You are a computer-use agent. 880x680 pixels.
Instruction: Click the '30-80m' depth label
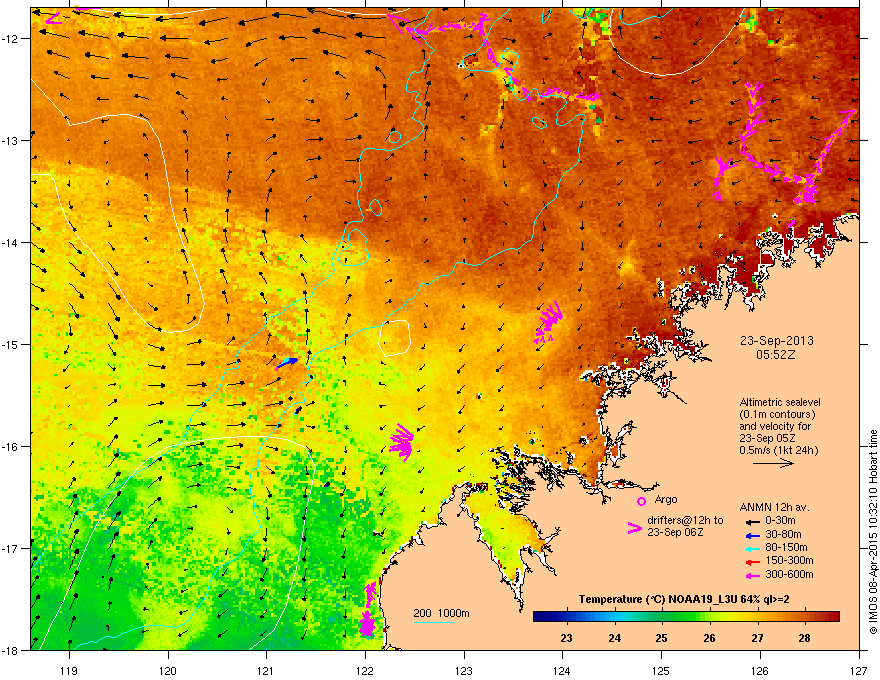[783, 535]
